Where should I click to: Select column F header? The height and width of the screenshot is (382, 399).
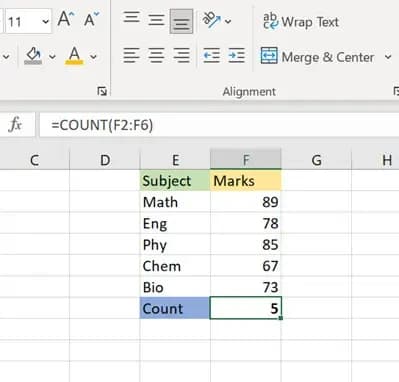(246, 160)
